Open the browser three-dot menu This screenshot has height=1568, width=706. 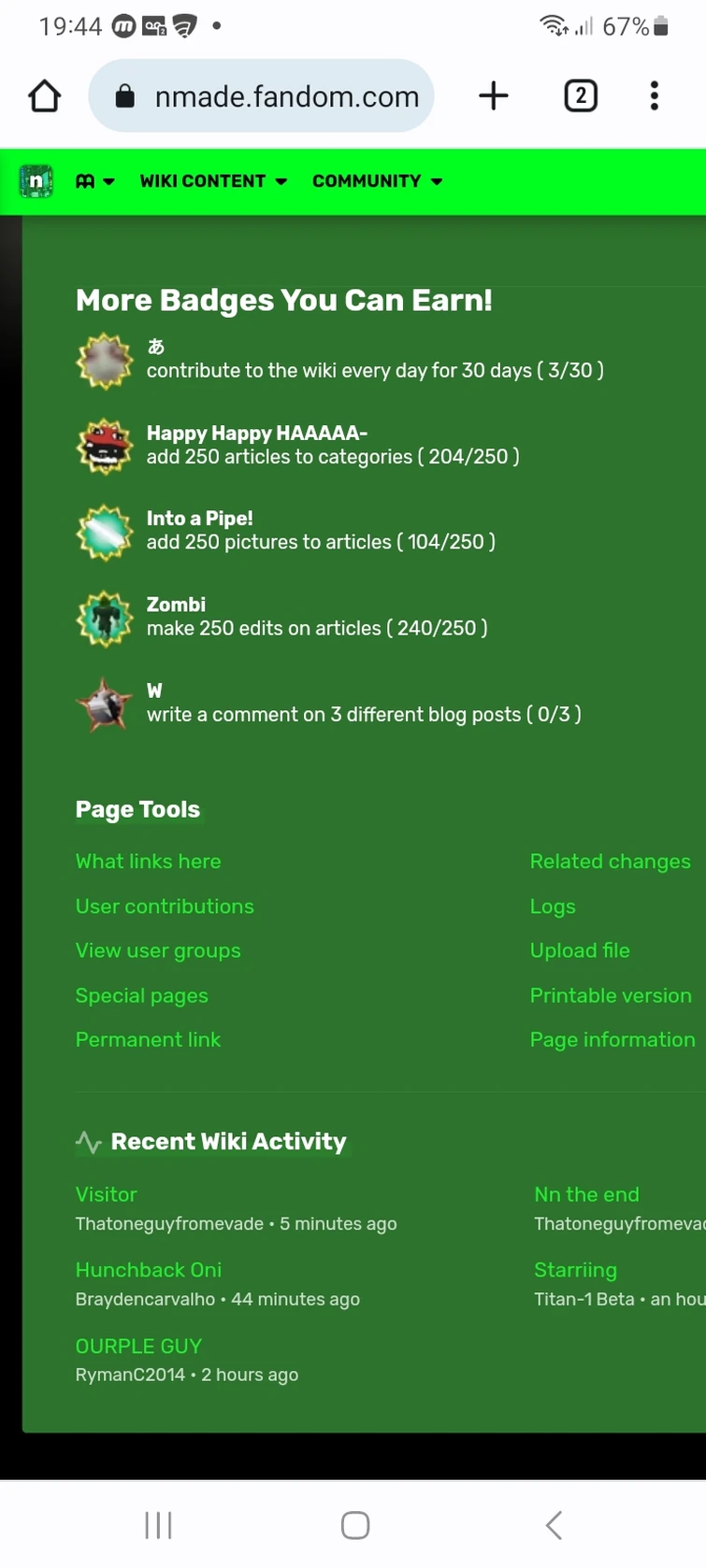click(x=654, y=95)
